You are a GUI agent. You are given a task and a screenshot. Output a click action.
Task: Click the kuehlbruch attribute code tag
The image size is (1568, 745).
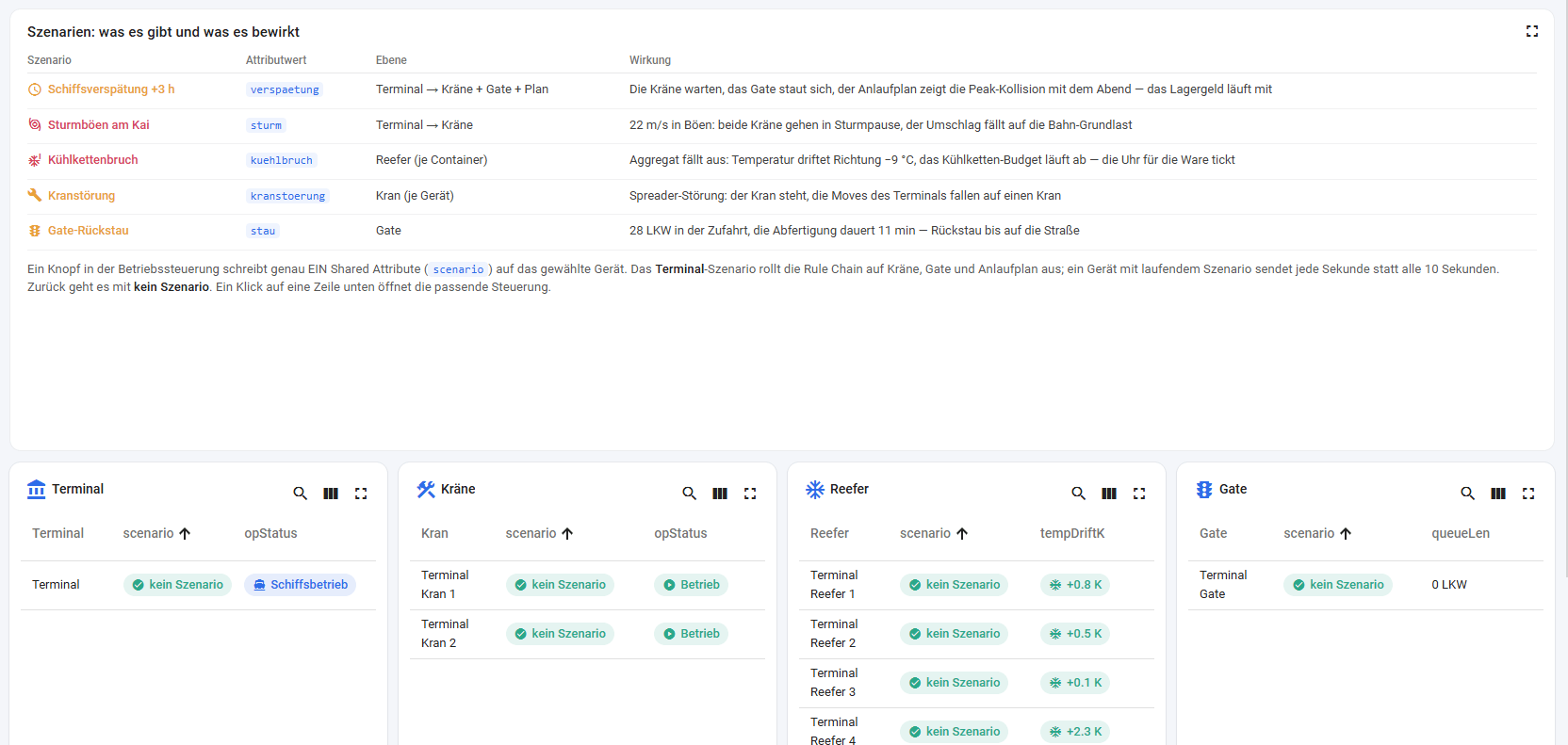[281, 160]
